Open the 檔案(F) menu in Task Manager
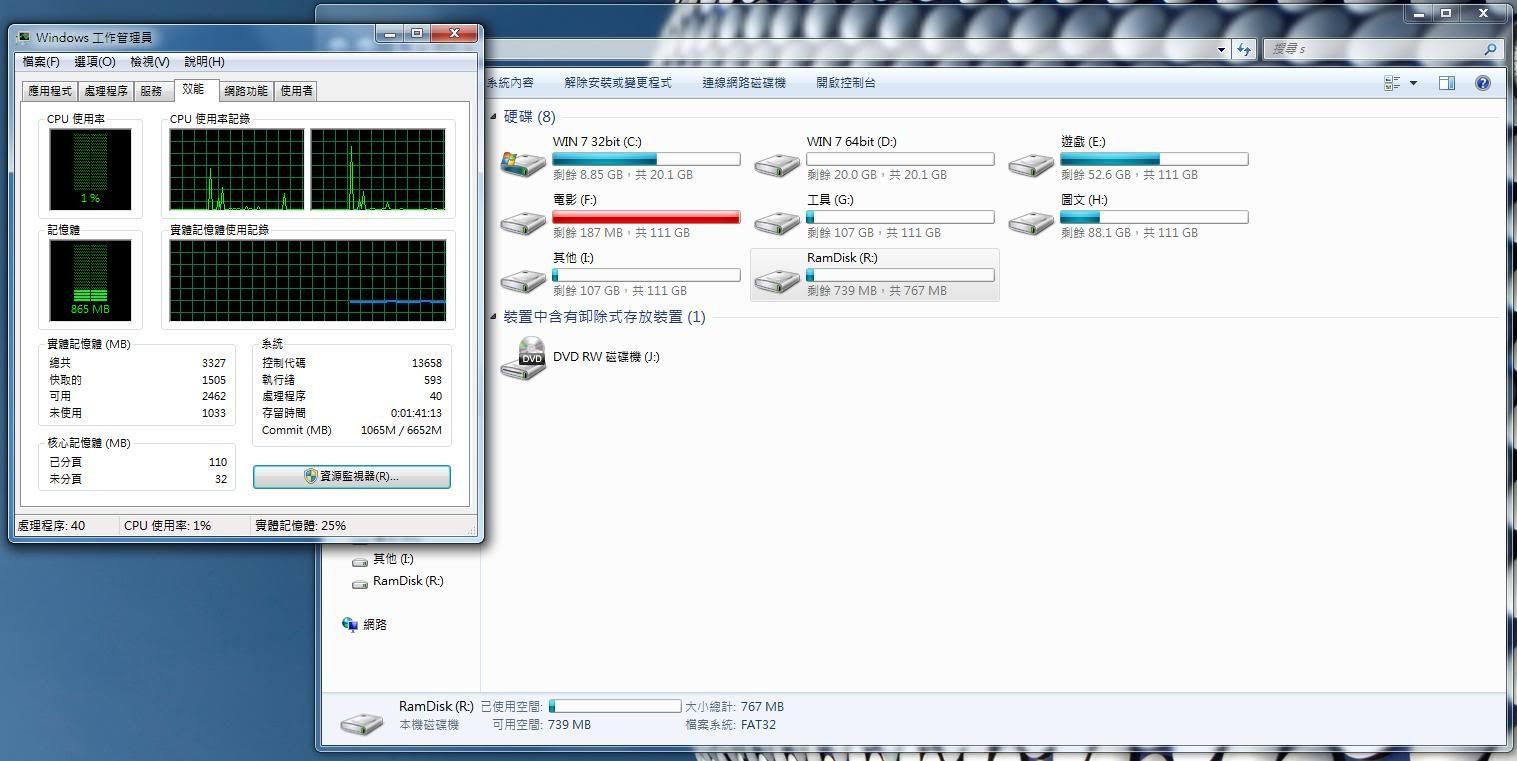Screen dimensions: 1517x761 pyautogui.click(x=41, y=62)
